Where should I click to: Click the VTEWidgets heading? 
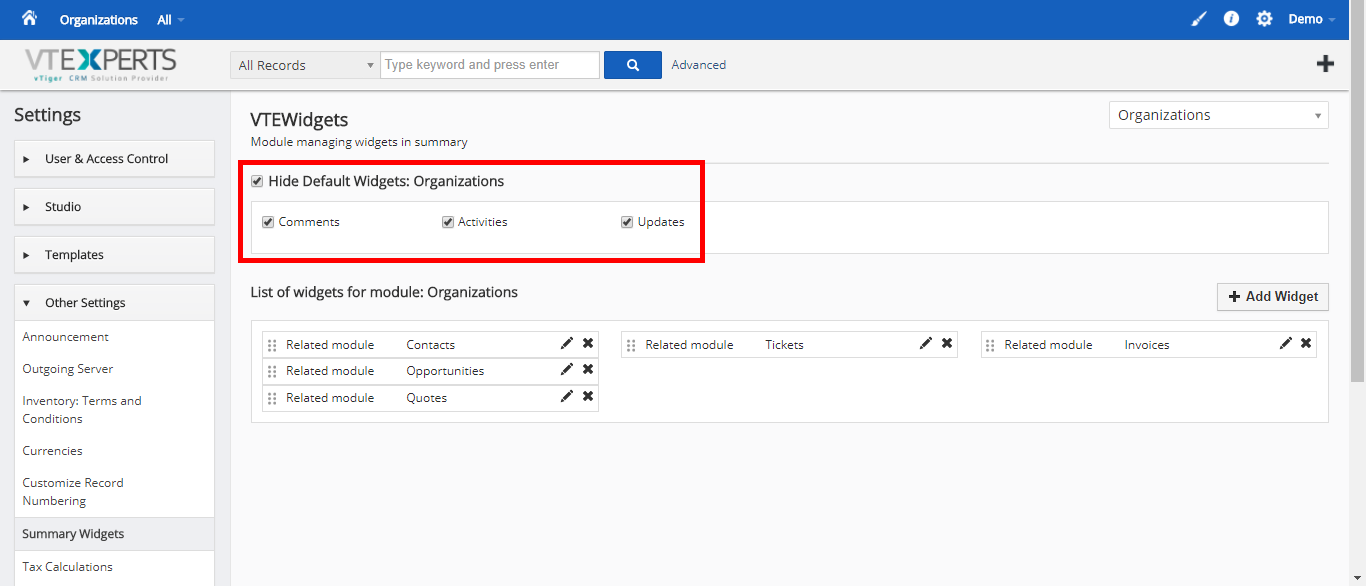pyautogui.click(x=299, y=120)
